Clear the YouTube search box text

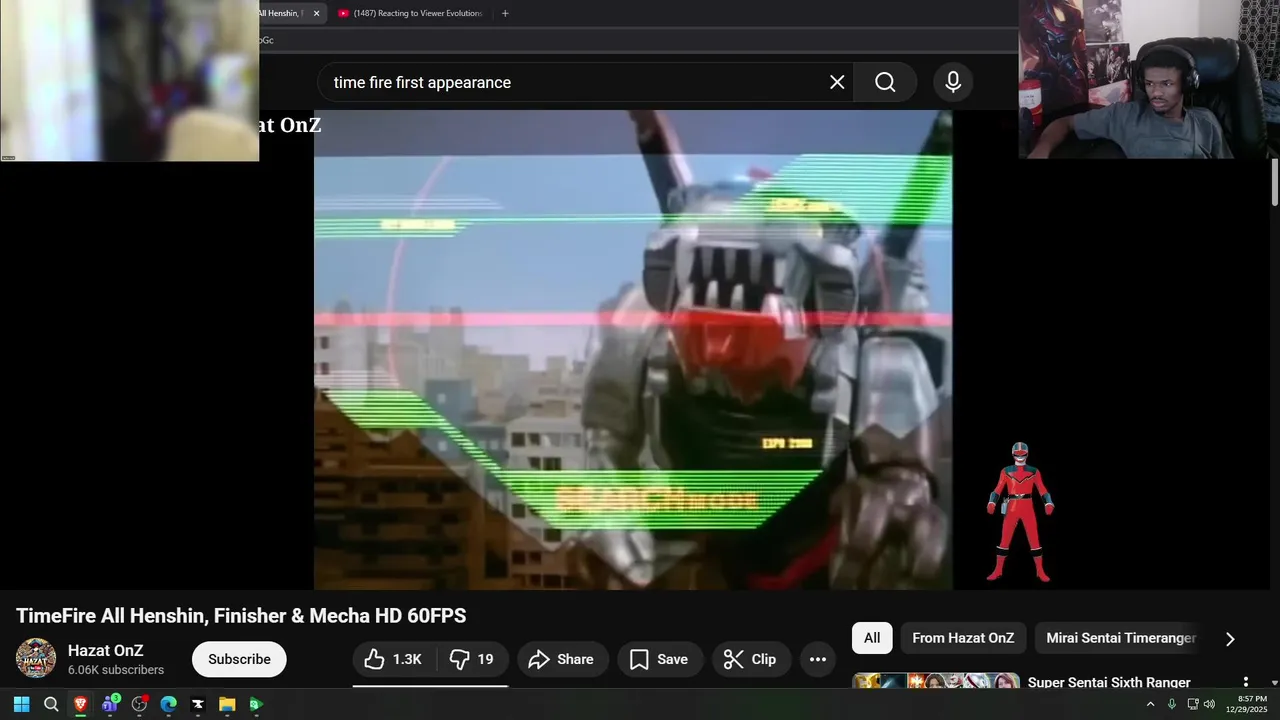pos(837,82)
